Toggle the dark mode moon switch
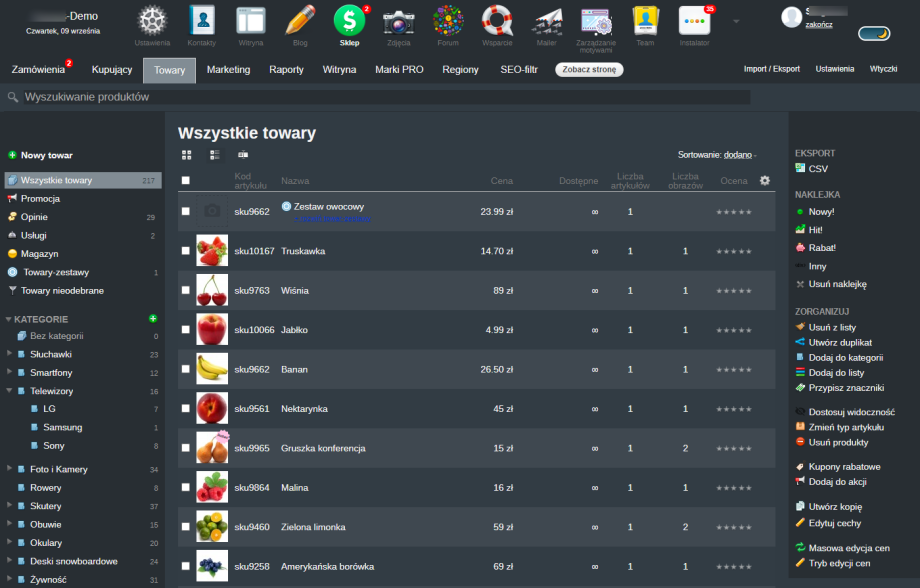The width and height of the screenshot is (920, 588). [x=873, y=34]
